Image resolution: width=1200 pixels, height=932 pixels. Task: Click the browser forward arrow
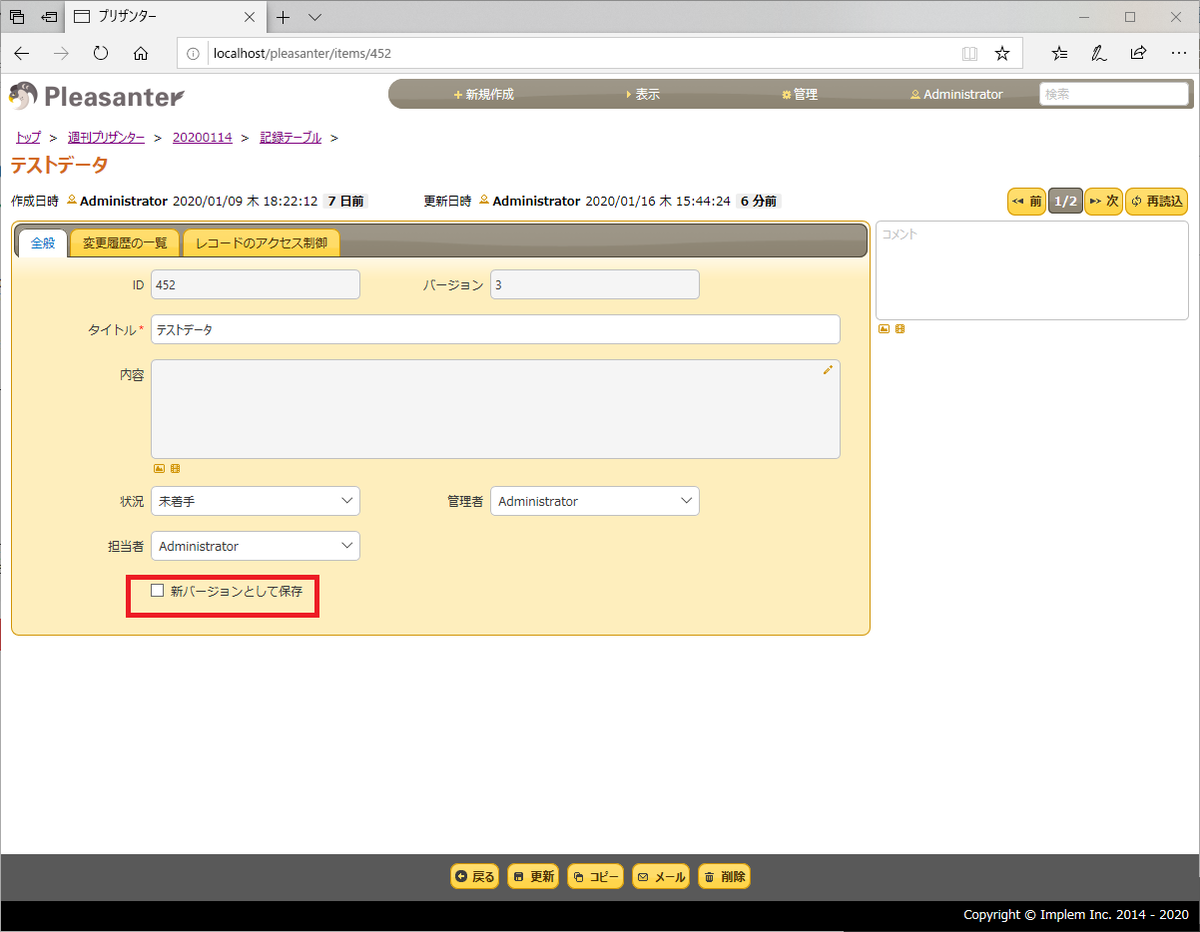(x=61, y=53)
